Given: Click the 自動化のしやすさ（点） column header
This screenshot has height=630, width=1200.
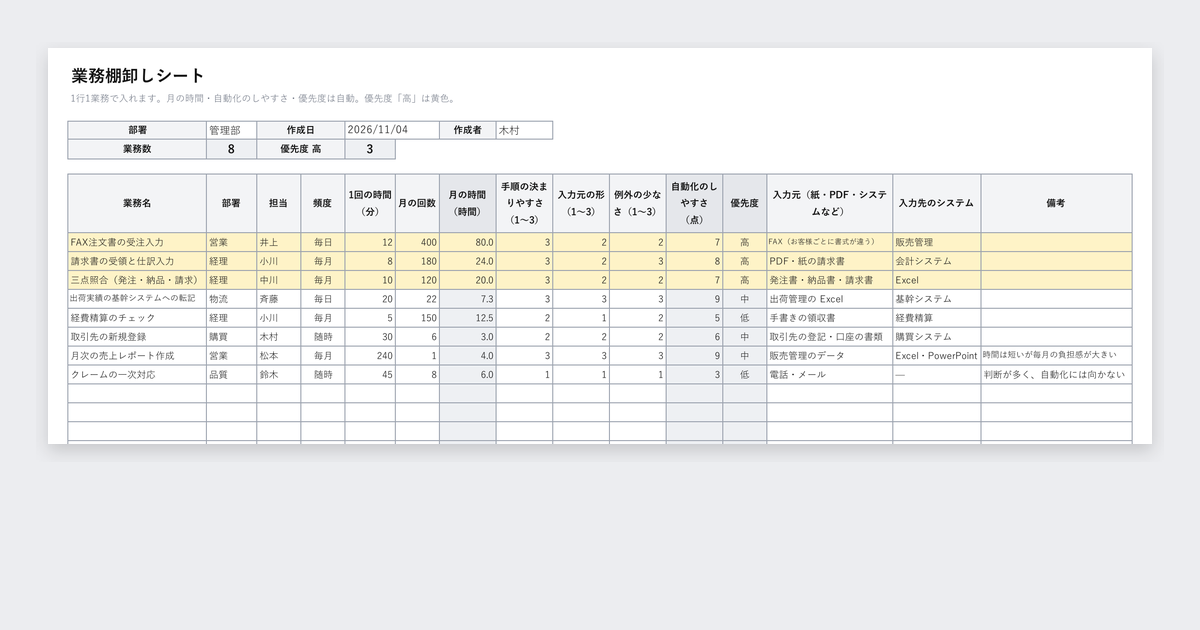Looking at the screenshot, I should tap(694, 203).
